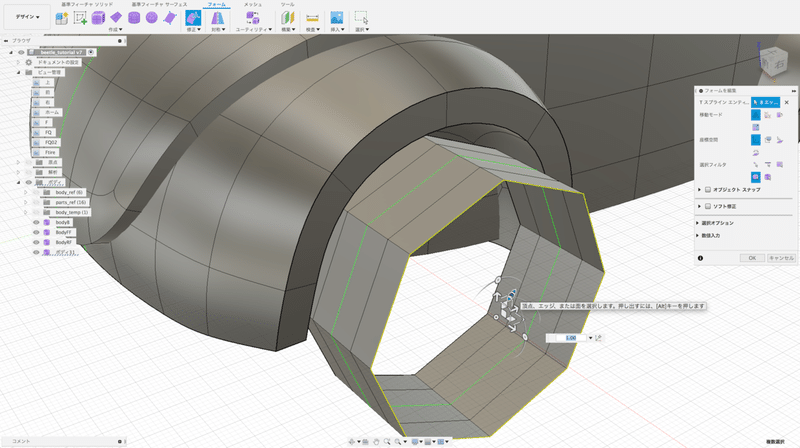The image size is (800, 448).
Task: Open the 修正 dropdown menu
Action: click(192, 30)
